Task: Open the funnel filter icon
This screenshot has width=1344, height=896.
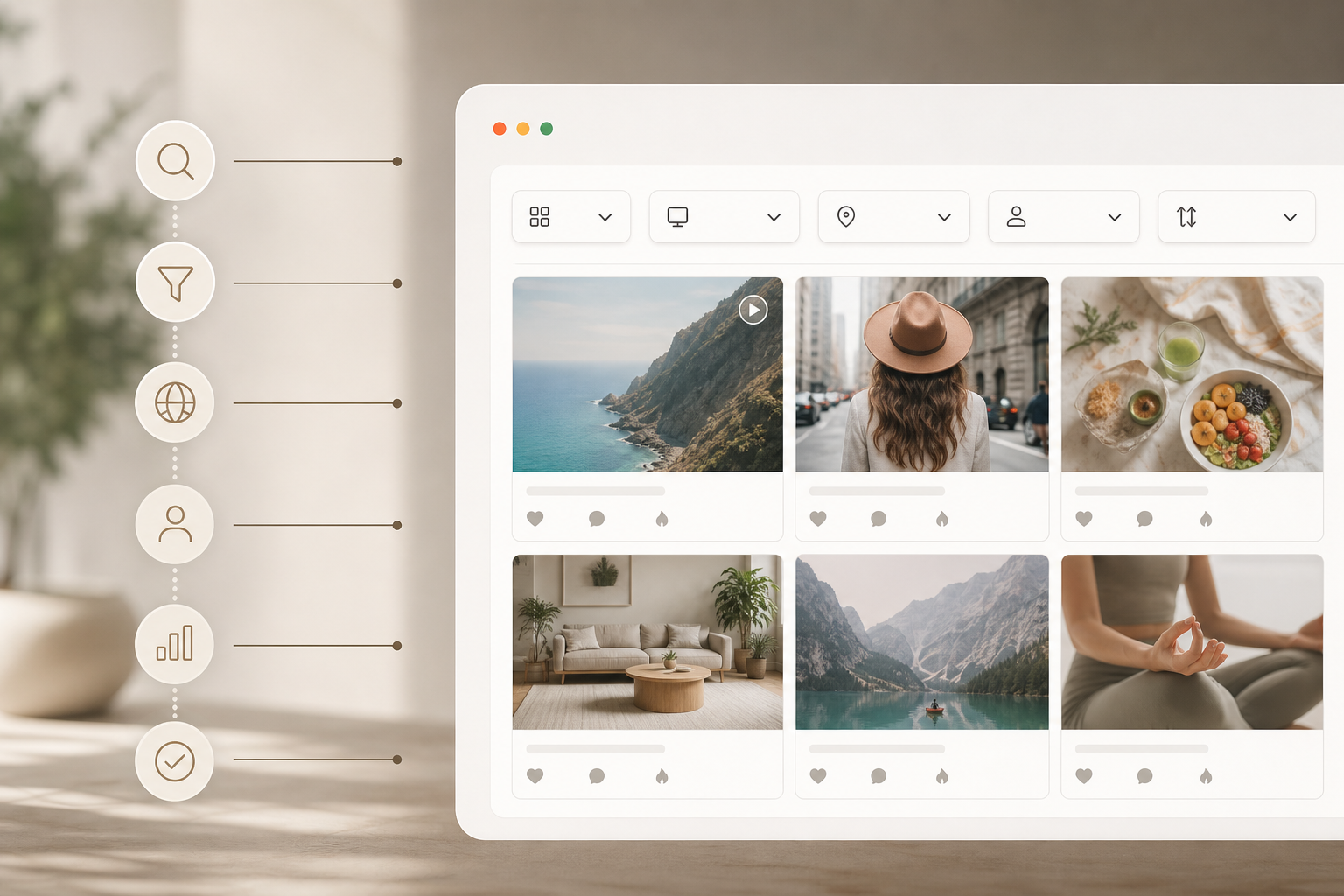Action: (x=175, y=283)
